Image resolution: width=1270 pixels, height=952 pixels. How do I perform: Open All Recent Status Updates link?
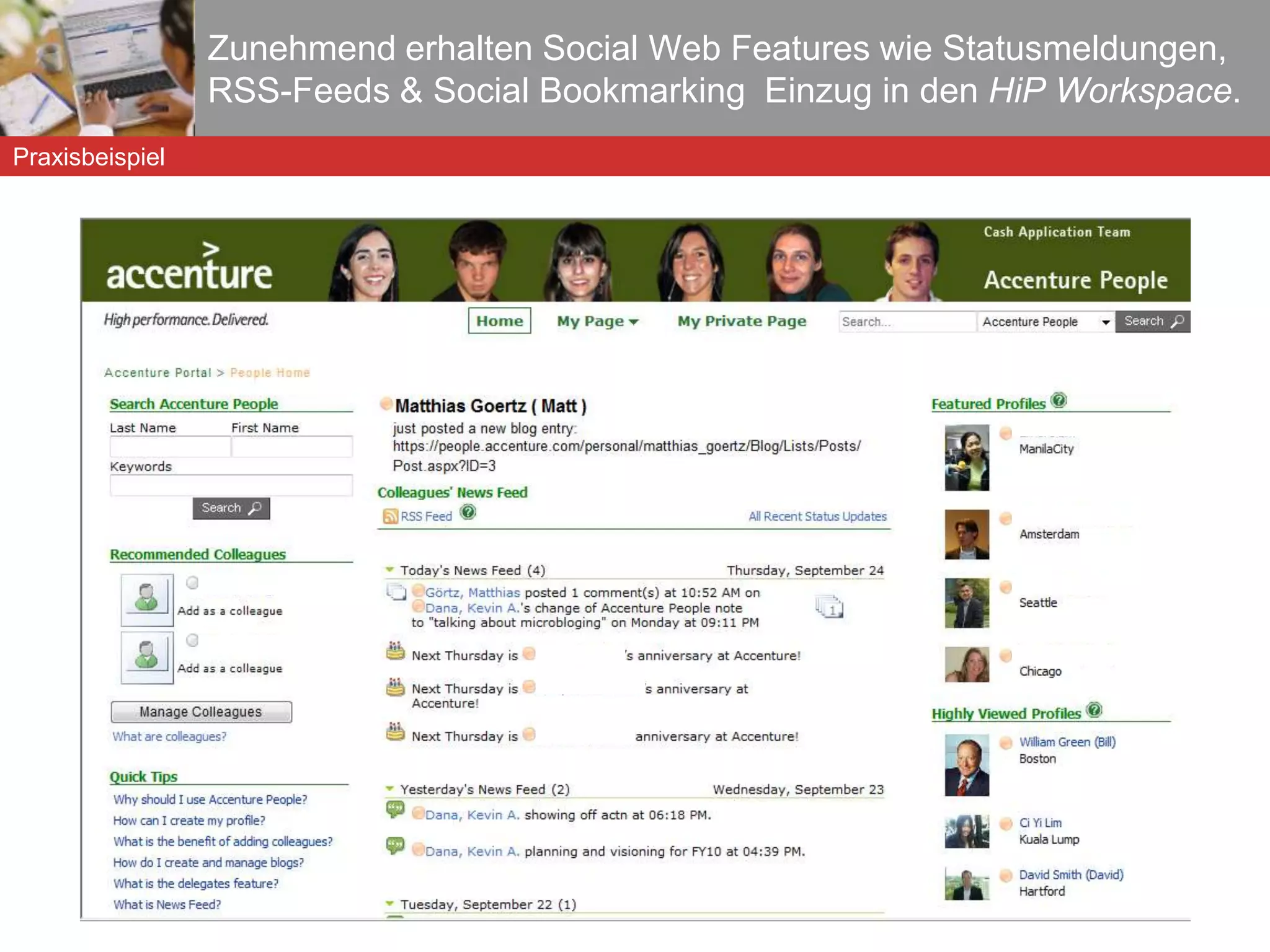coord(817,516)
